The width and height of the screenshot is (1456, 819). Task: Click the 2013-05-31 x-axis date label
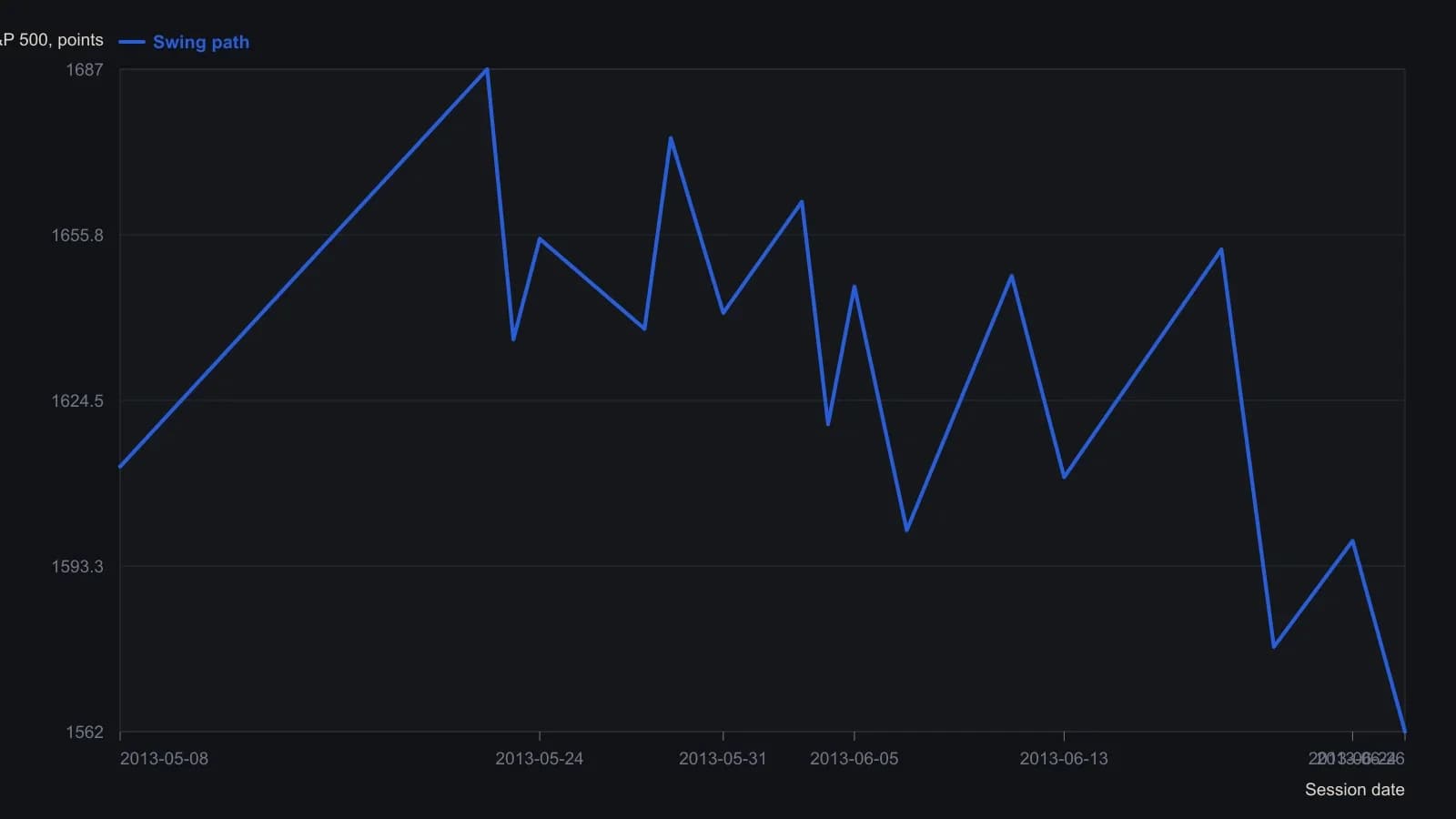[723, 758]
